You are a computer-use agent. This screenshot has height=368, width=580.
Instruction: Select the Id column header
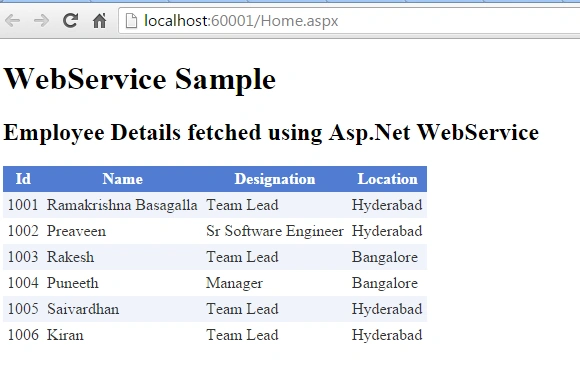point(23,179)
